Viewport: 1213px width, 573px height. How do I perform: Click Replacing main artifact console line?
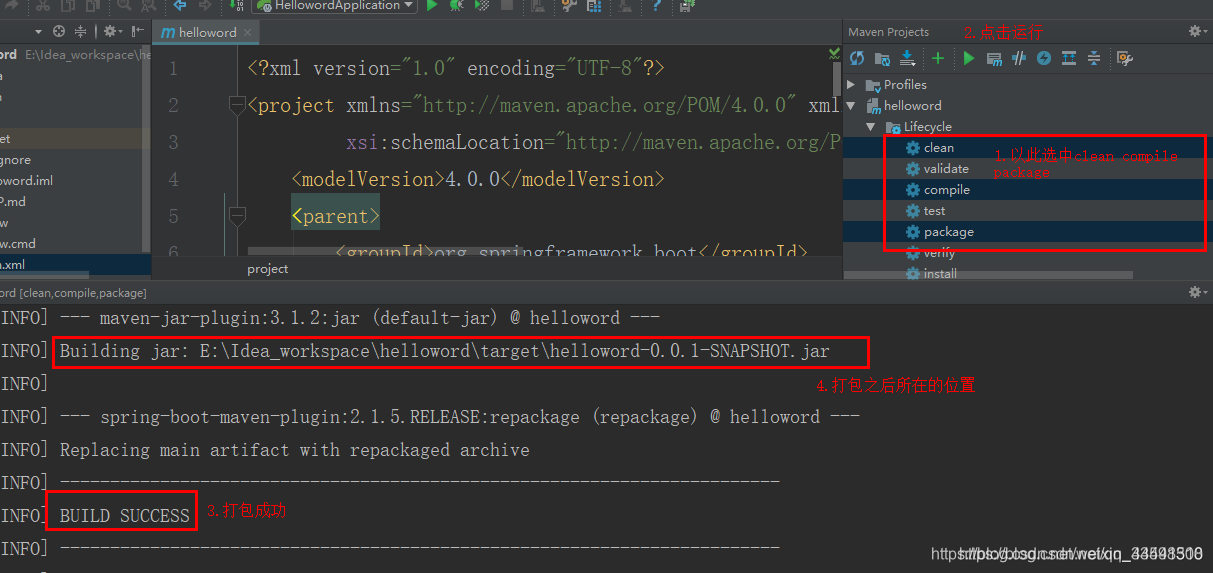click(x=295, y=450)
